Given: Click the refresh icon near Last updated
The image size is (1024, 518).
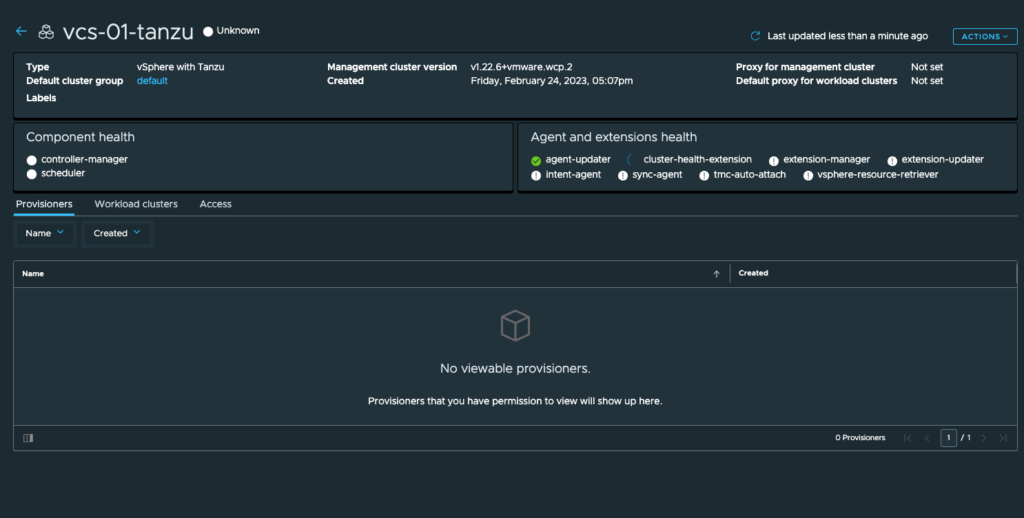Looking at the screenshot, I should tap(755, 36).
